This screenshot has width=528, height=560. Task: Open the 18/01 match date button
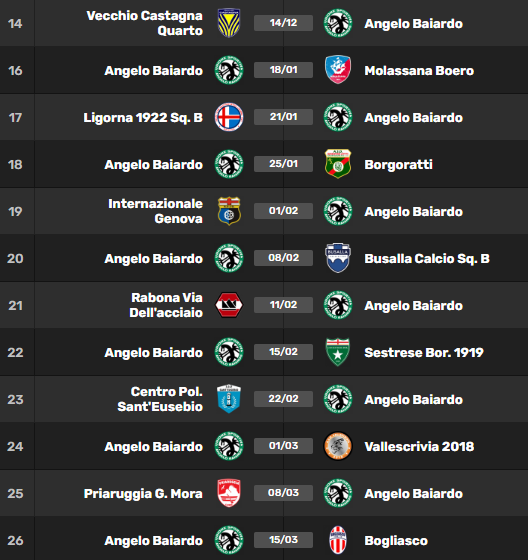pos(283,70)
